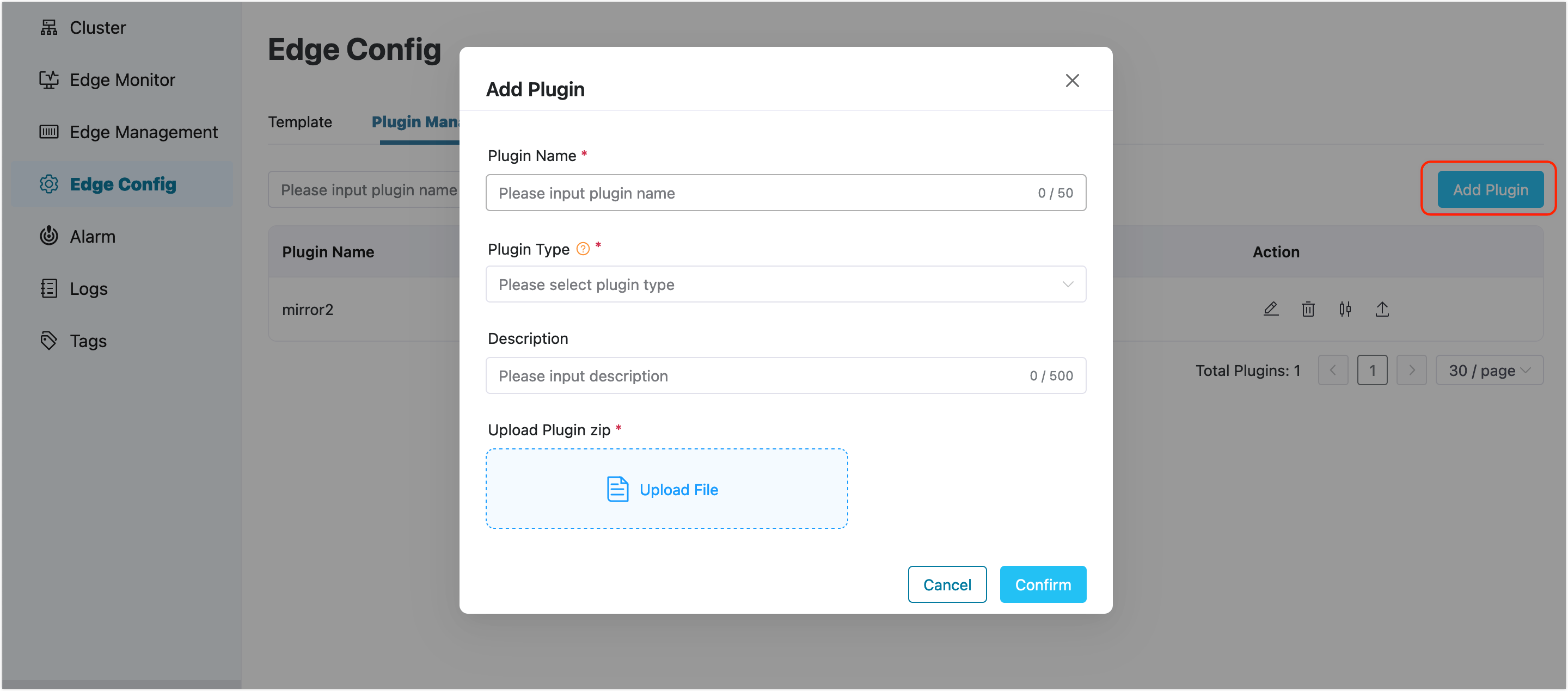Open Logs in the sidebar
Image resolution: width=1568 pixels, height=691 pixels.
pos(88,288)
